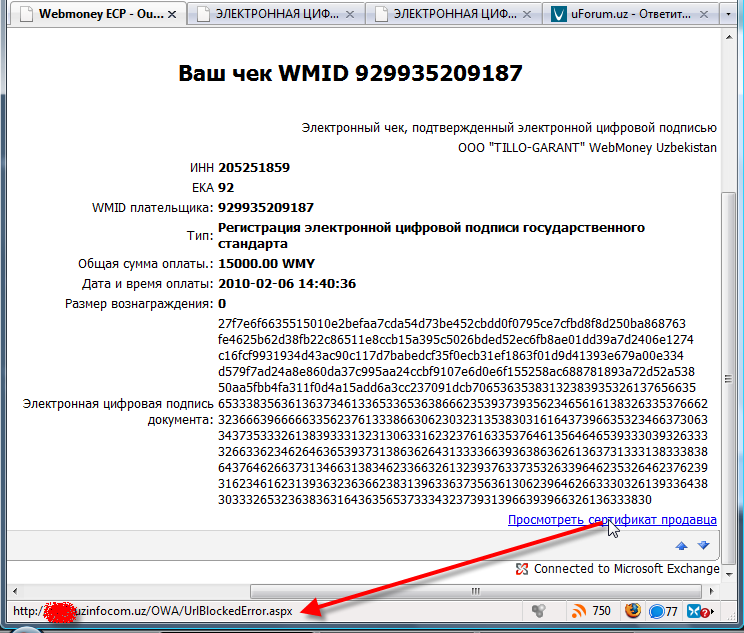Open the list-all-tabs dropdown arrow
The width and height of the screenshot is (744, 633).
coord(729,14)
